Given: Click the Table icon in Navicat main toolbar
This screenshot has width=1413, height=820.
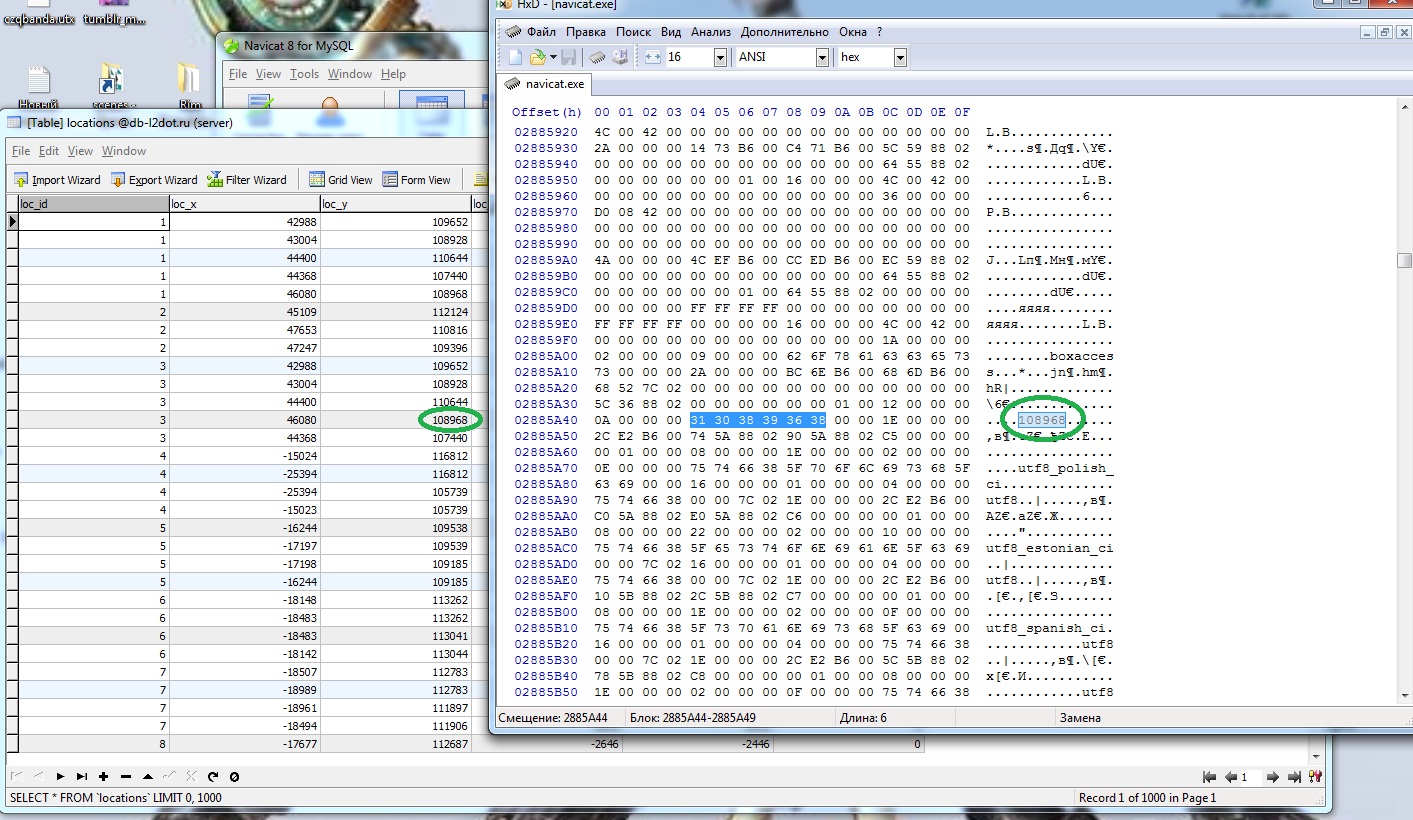Looking at the screenshot, I should 431,110.
